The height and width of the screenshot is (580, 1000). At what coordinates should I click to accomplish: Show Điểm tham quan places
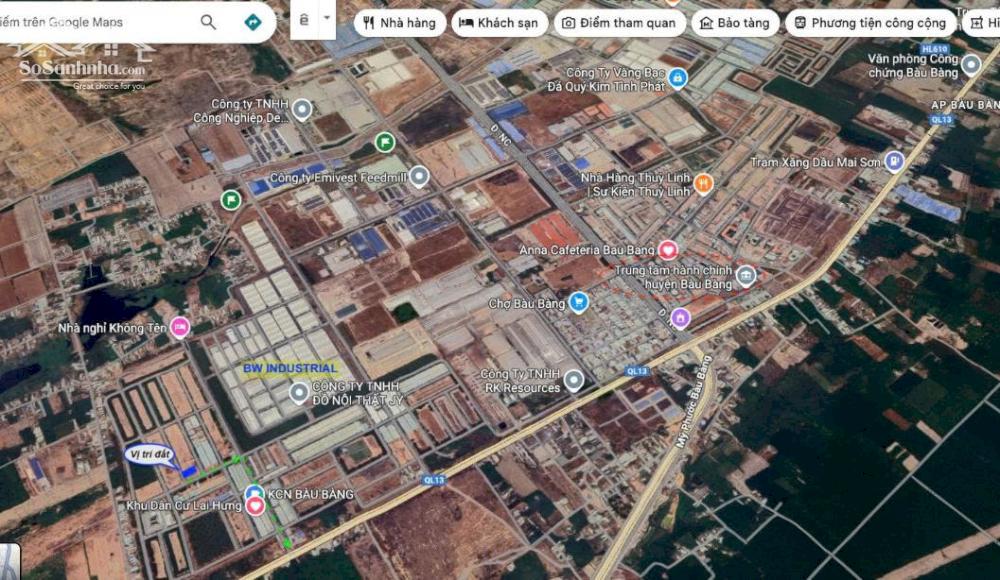[x=620, y=23]
